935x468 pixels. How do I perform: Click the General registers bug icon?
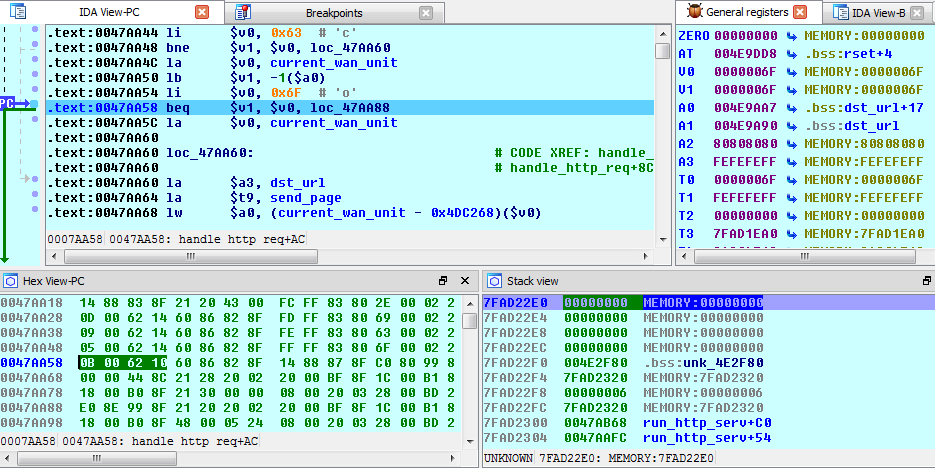(693, 11)
